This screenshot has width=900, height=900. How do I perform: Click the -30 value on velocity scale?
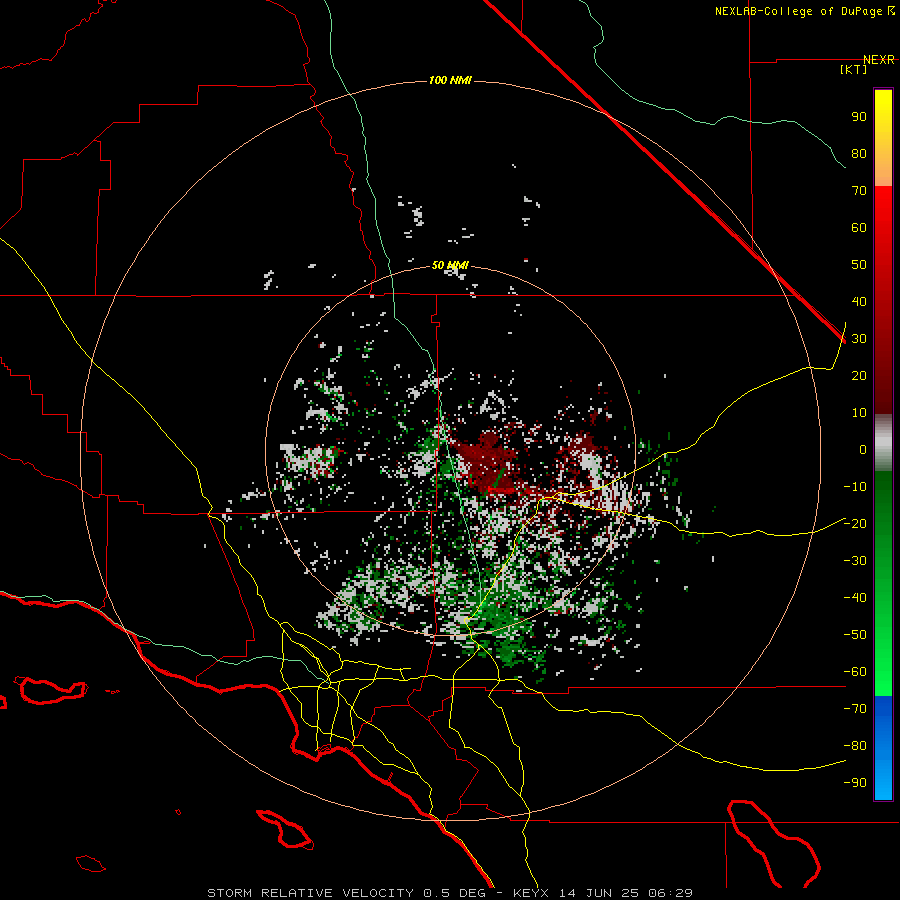click(855, 561)
